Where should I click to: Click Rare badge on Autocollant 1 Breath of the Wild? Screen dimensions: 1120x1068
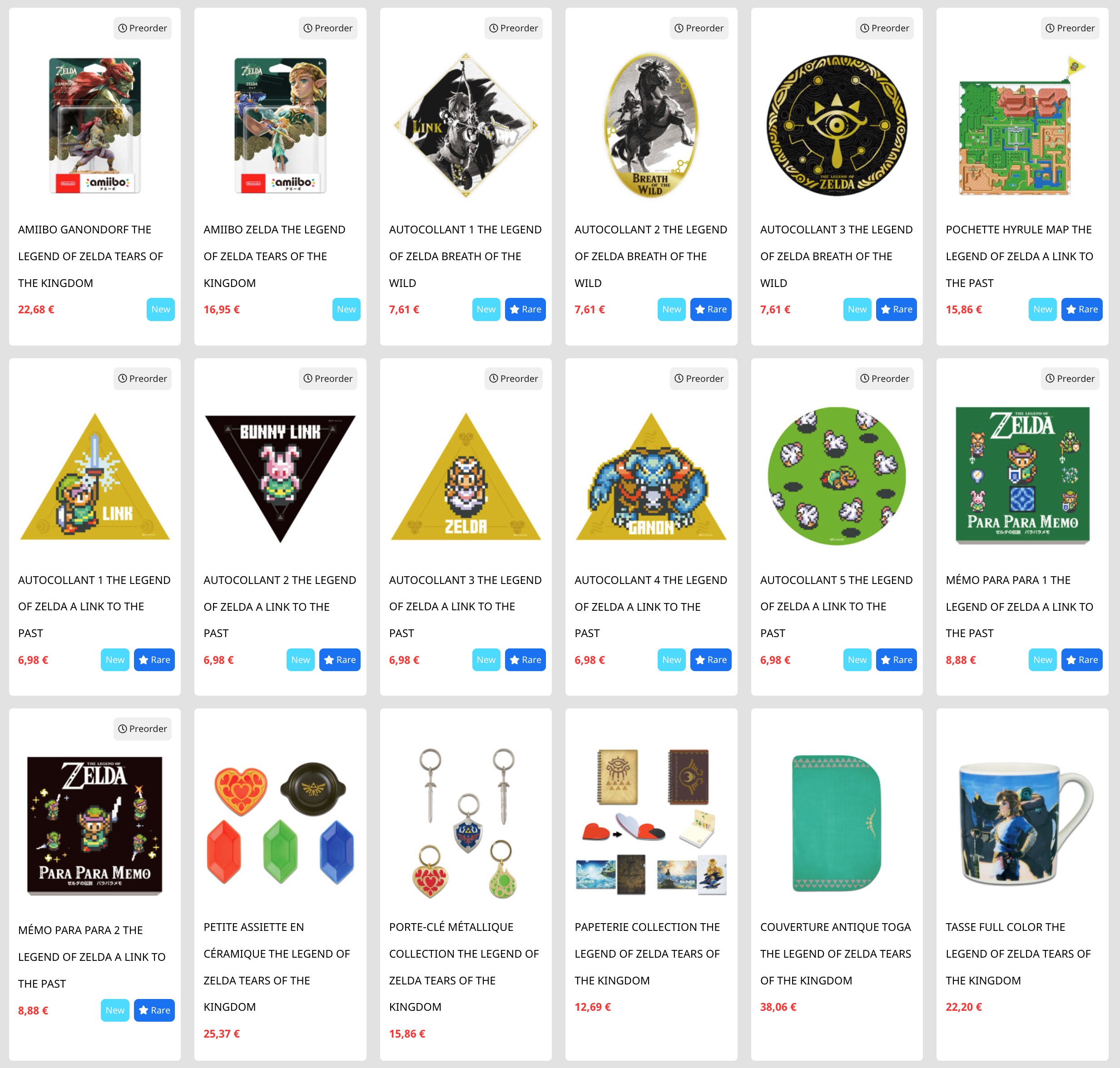point(525,309)
